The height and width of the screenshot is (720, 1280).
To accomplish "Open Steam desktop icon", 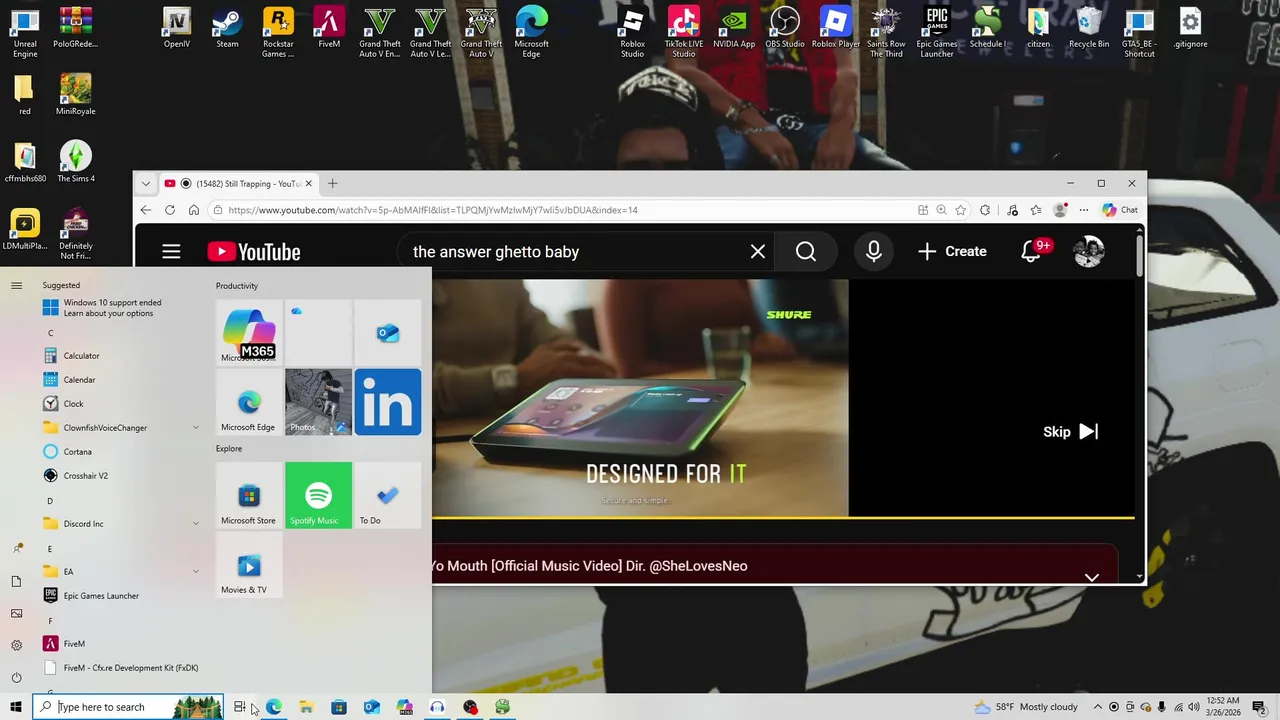I will 227,29.
